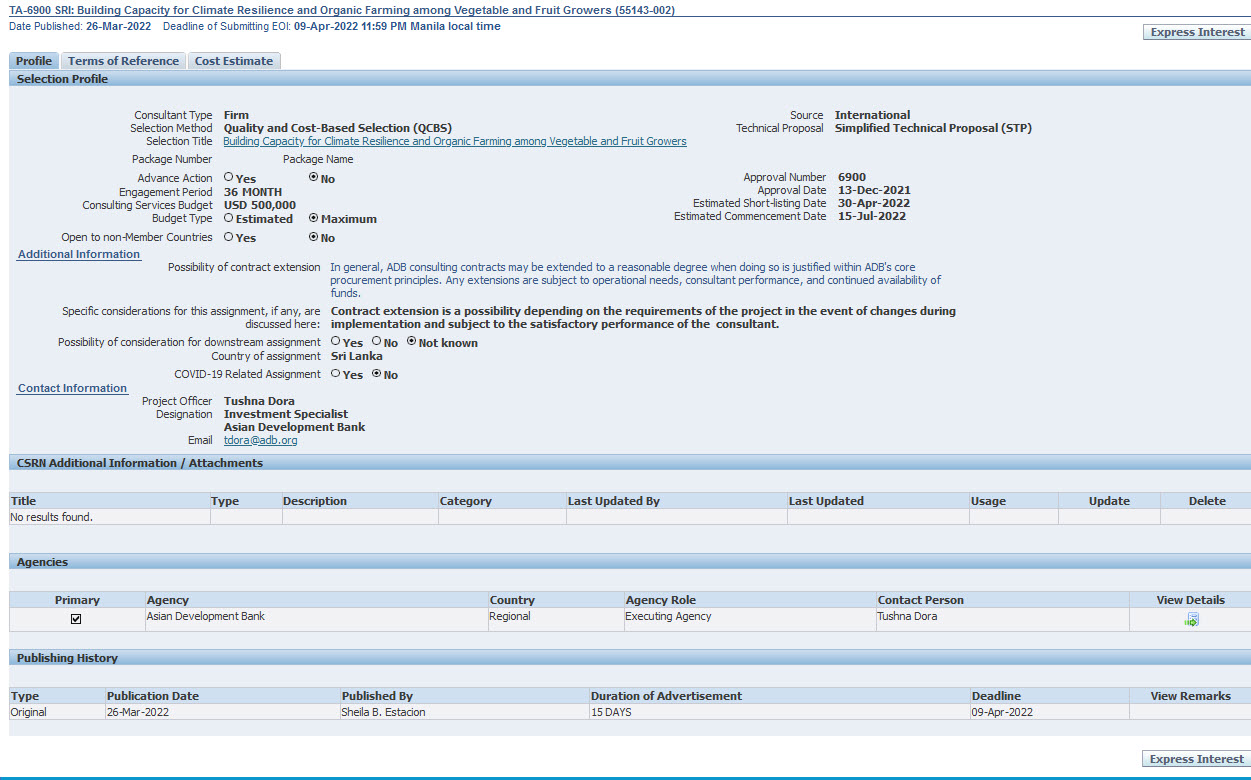The image size is (1251, 780).
Task: Switch to the Terms of Reference tab
Action: [123, 61]
